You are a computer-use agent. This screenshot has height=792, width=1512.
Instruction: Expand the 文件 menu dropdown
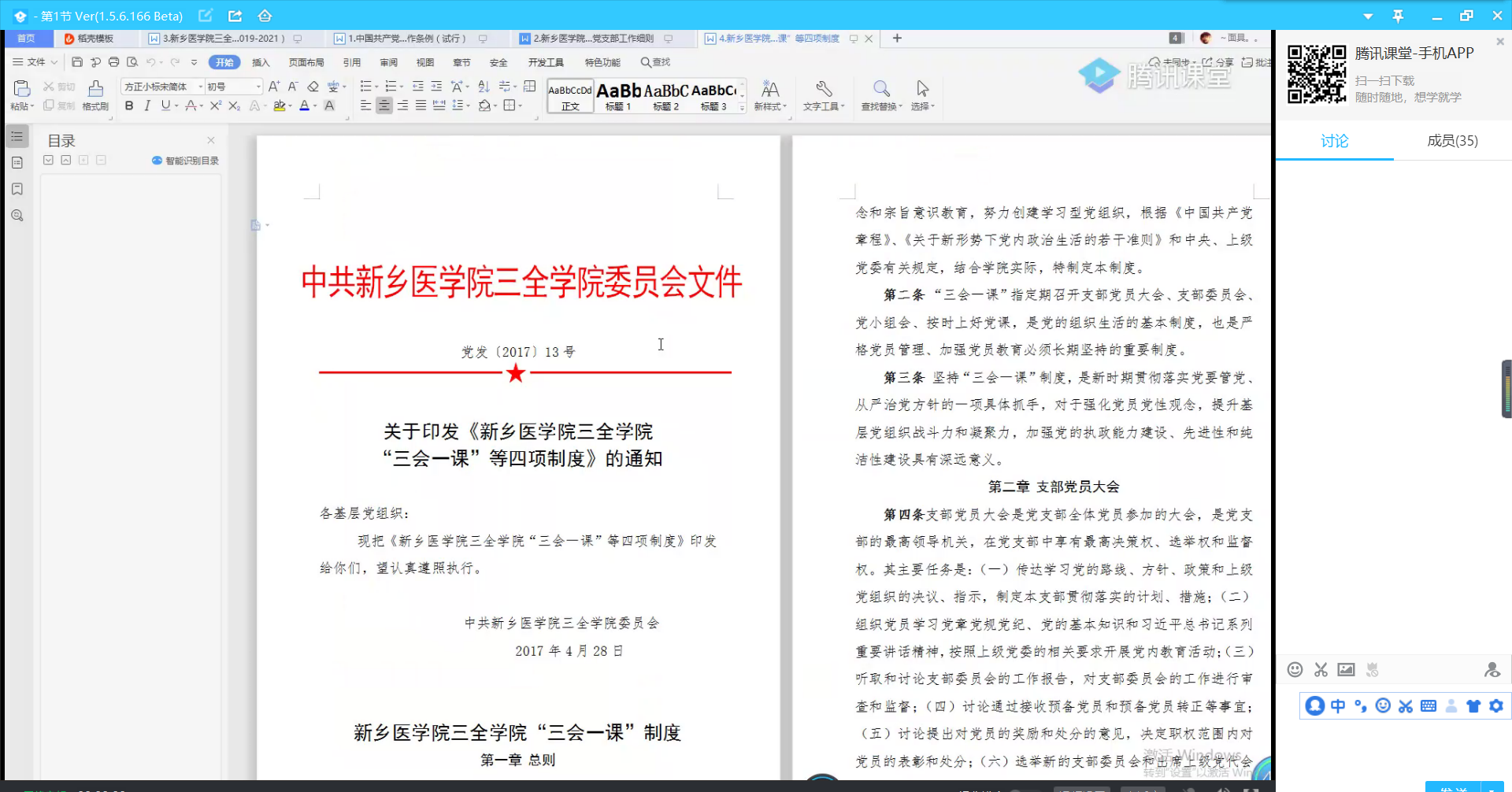pyautogui.click(x=35, y=62)
